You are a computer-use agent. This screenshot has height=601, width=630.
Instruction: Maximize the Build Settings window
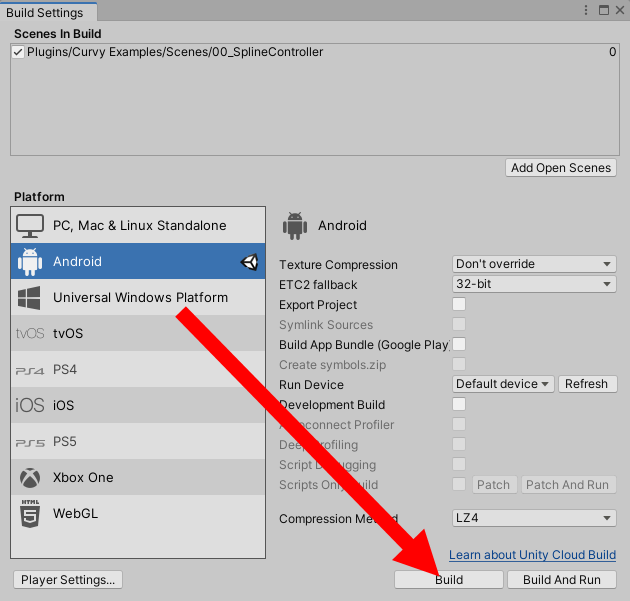[603, 10]
